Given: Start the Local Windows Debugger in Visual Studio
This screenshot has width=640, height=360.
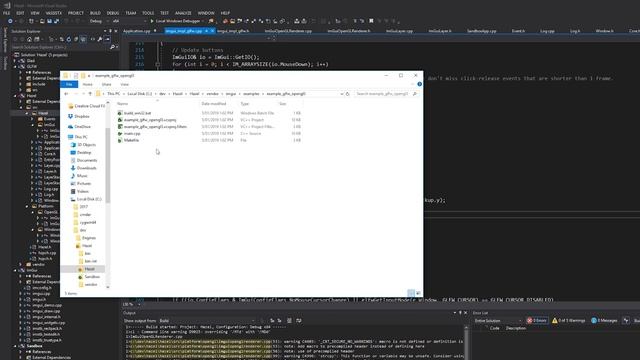Looking at the screenshot, I should pos(176,21).
